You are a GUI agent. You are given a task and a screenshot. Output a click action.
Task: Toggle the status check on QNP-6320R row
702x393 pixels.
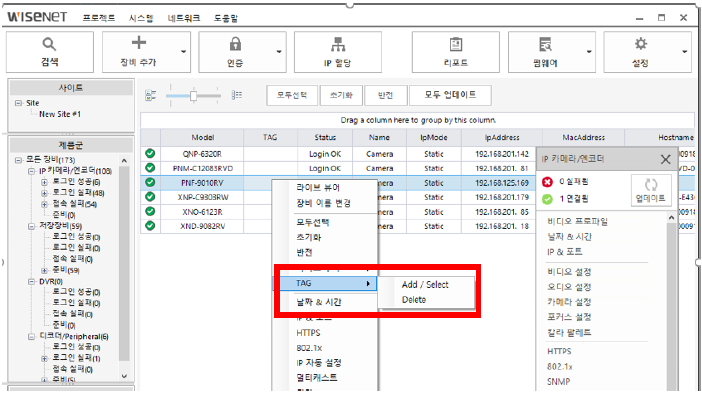click(x=150, y=154)
